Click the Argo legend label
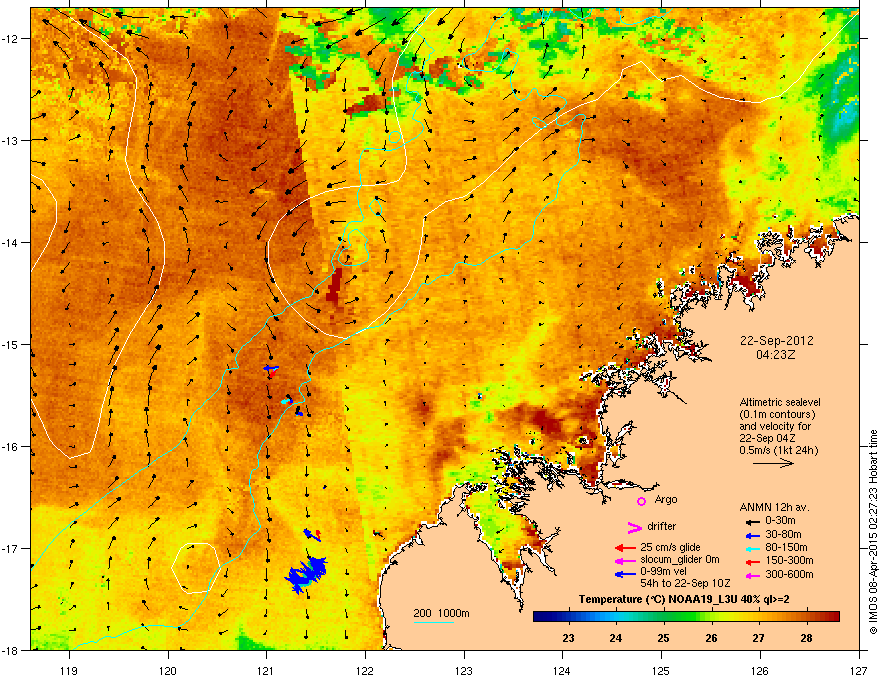This screenshot has width=880, height=680. (666, 500)
